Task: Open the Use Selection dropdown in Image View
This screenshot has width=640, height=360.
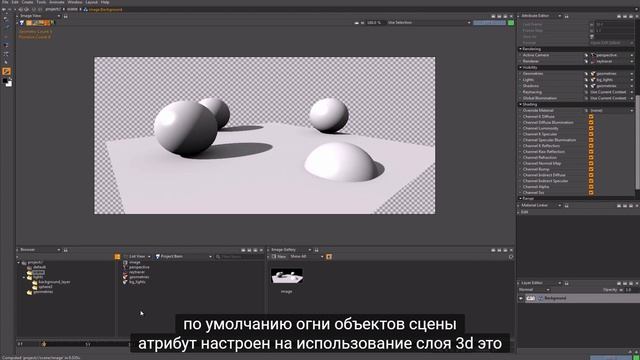Action: [x=429, y=23]
